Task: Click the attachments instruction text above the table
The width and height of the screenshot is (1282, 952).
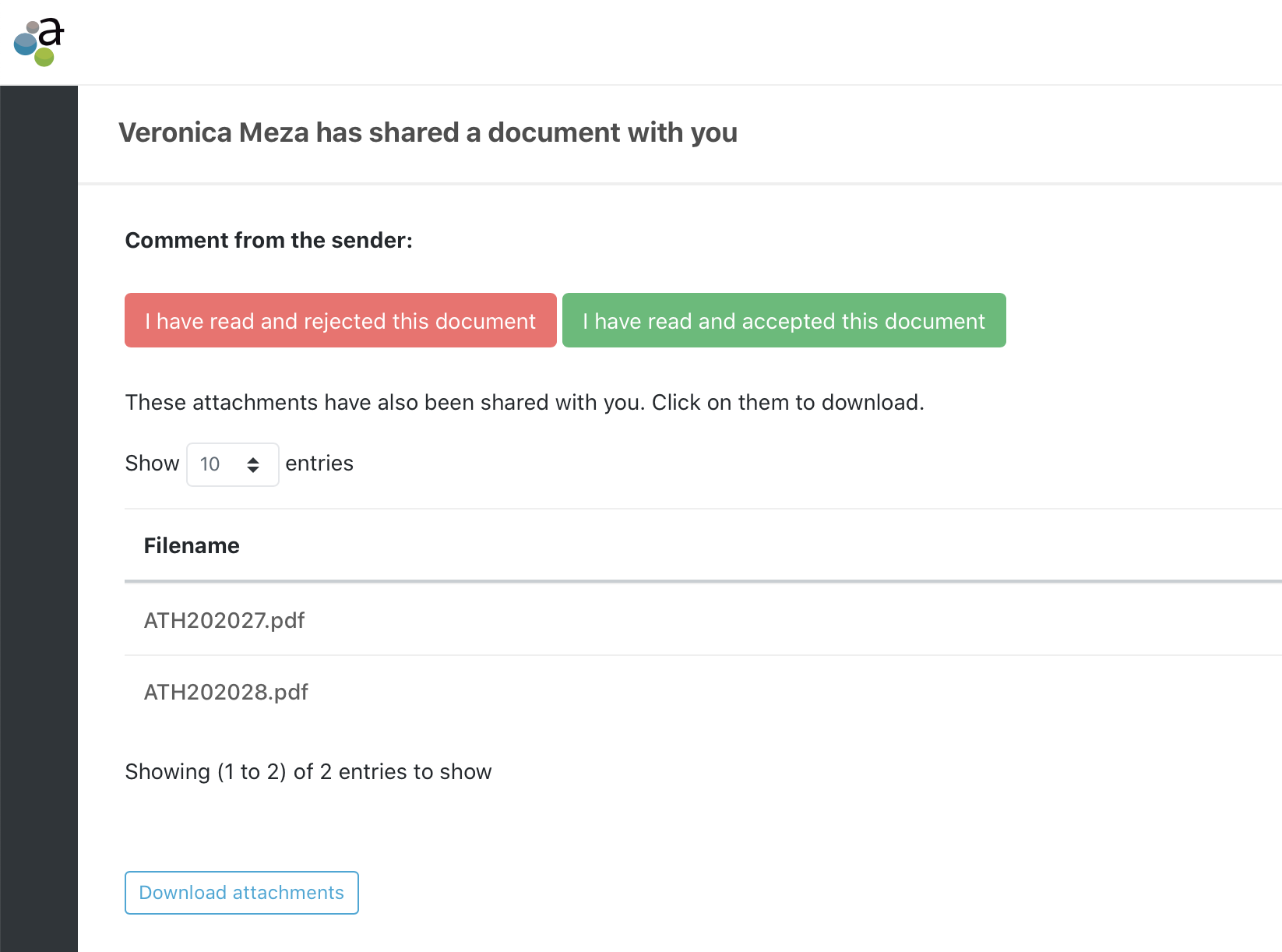Action: pos(524,402)
